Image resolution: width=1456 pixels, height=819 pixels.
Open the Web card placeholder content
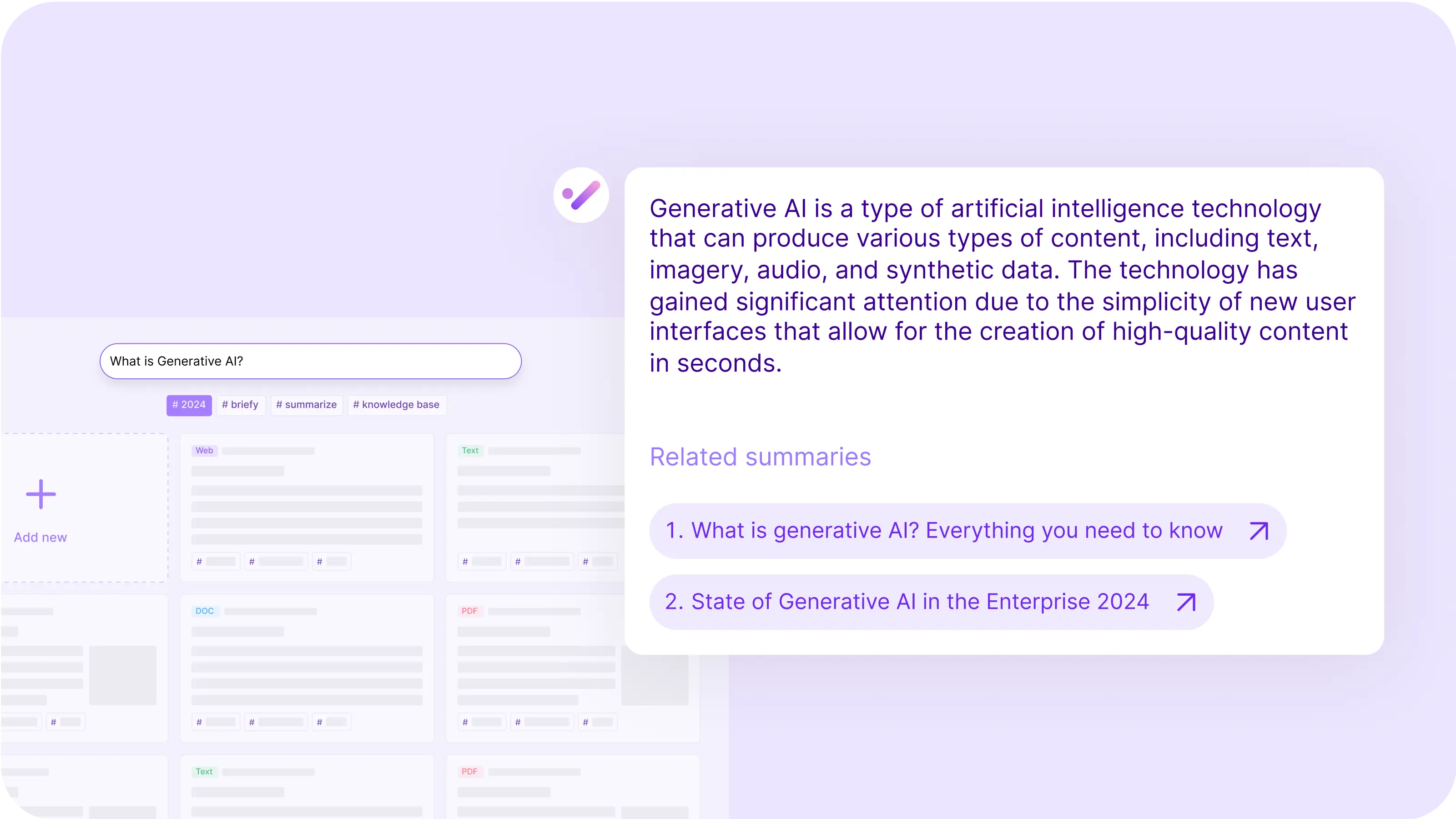tap(307, 507)
